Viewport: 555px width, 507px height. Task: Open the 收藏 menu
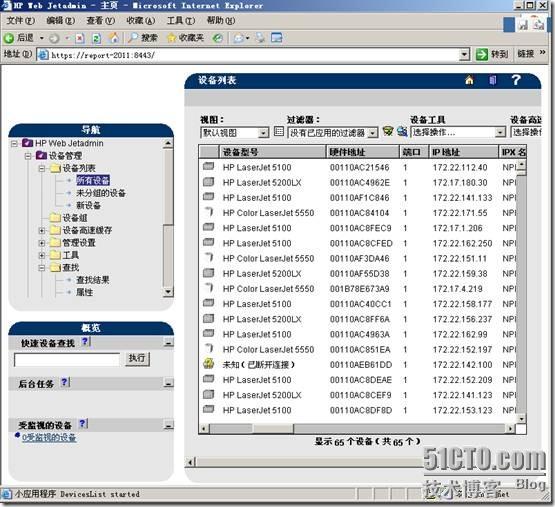click(x=141, y=21)
